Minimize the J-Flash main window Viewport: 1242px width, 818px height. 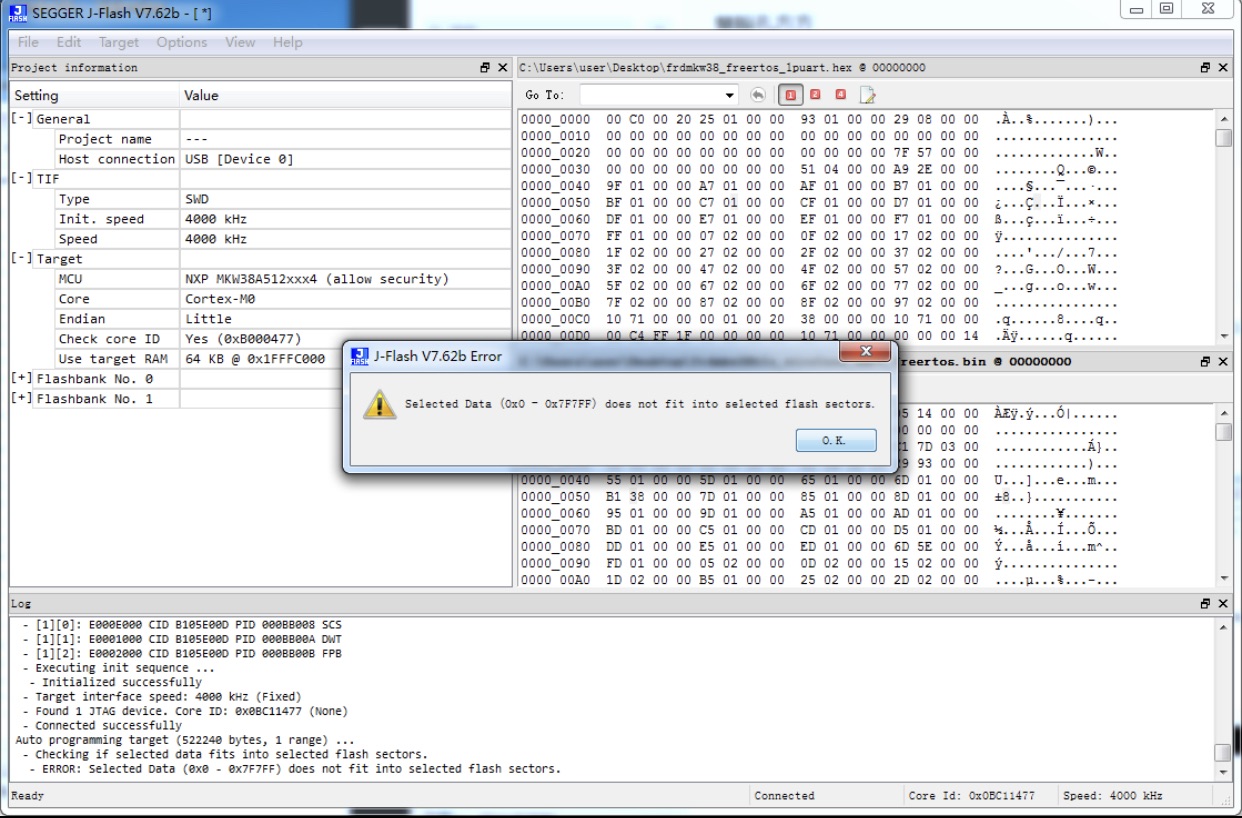click(x=1136, y=9)
